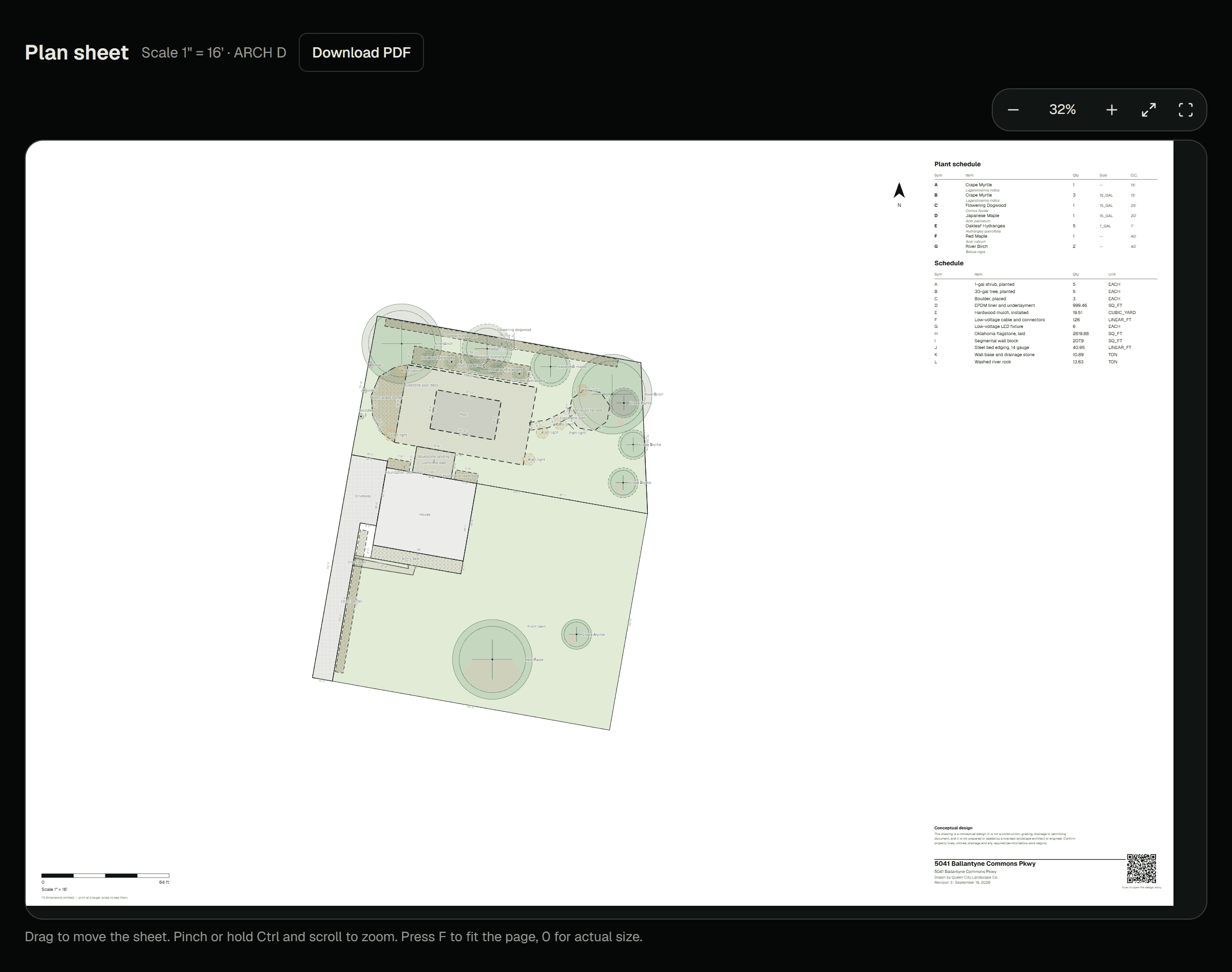This screenshot has height=972, width=1232.
Task: Click quantity value 2819.88 in Schedule
Action: click(x=1081, y=334)
